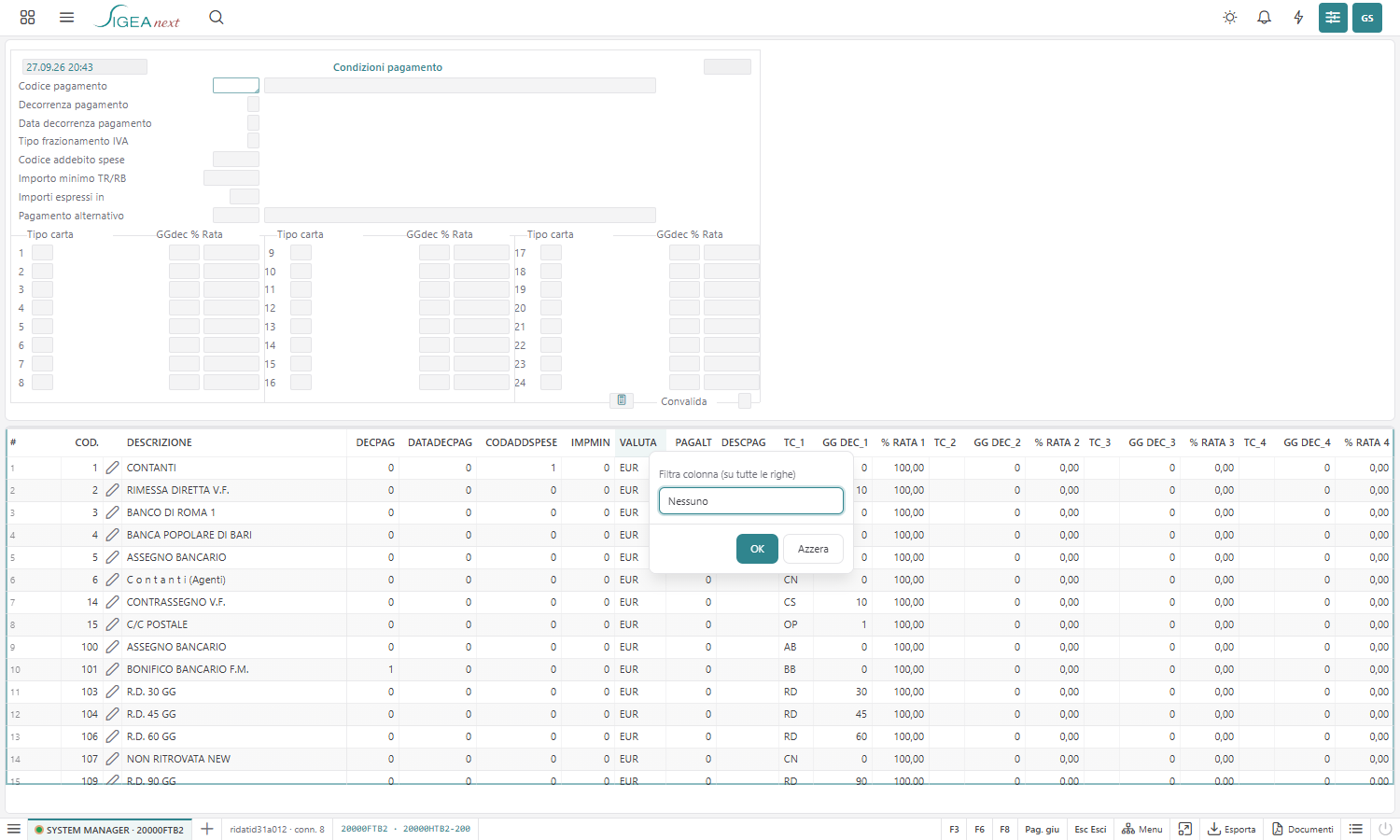Click the clipboard icon next to Convalida
This screenshot has height=840, width=1400.
click(x=622, y=400)
